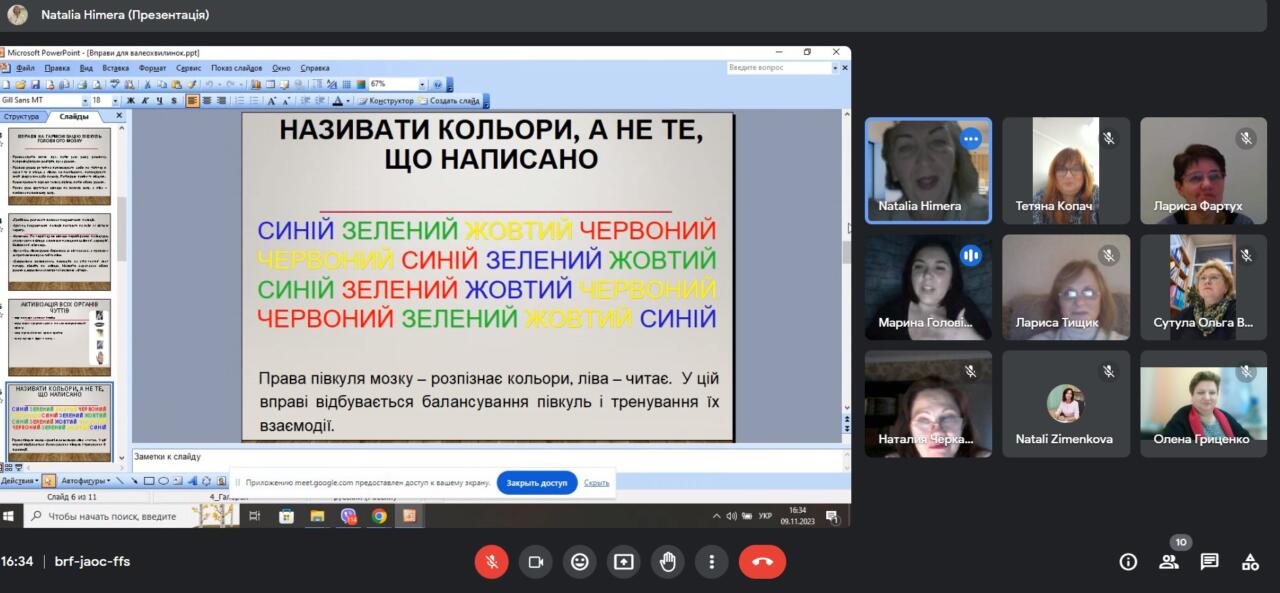Toggle Align Left highlighted button
1280x593 pixels.
(193, 101)
